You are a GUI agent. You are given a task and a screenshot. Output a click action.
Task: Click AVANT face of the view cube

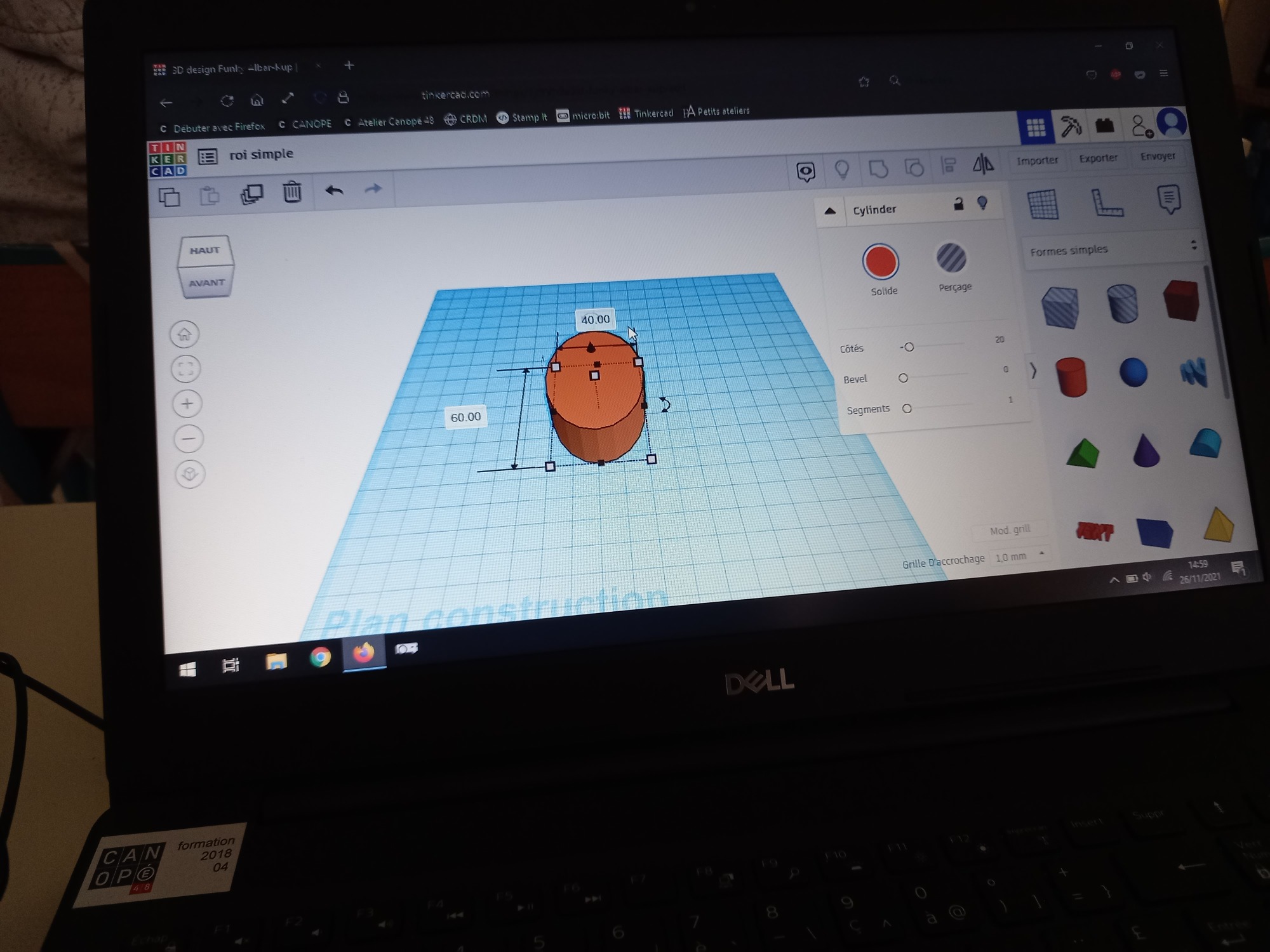207,283
